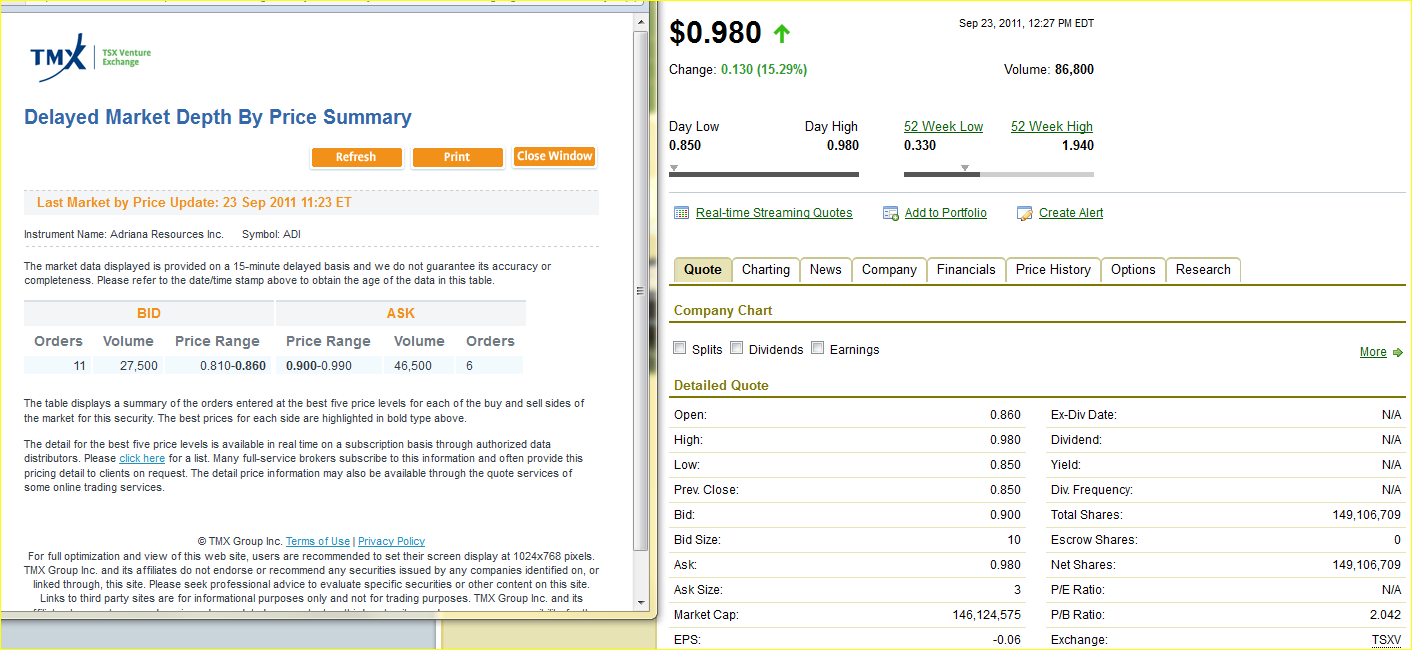
Task: Toggle the Dividends checkbox
Action: tap(737, 349)
